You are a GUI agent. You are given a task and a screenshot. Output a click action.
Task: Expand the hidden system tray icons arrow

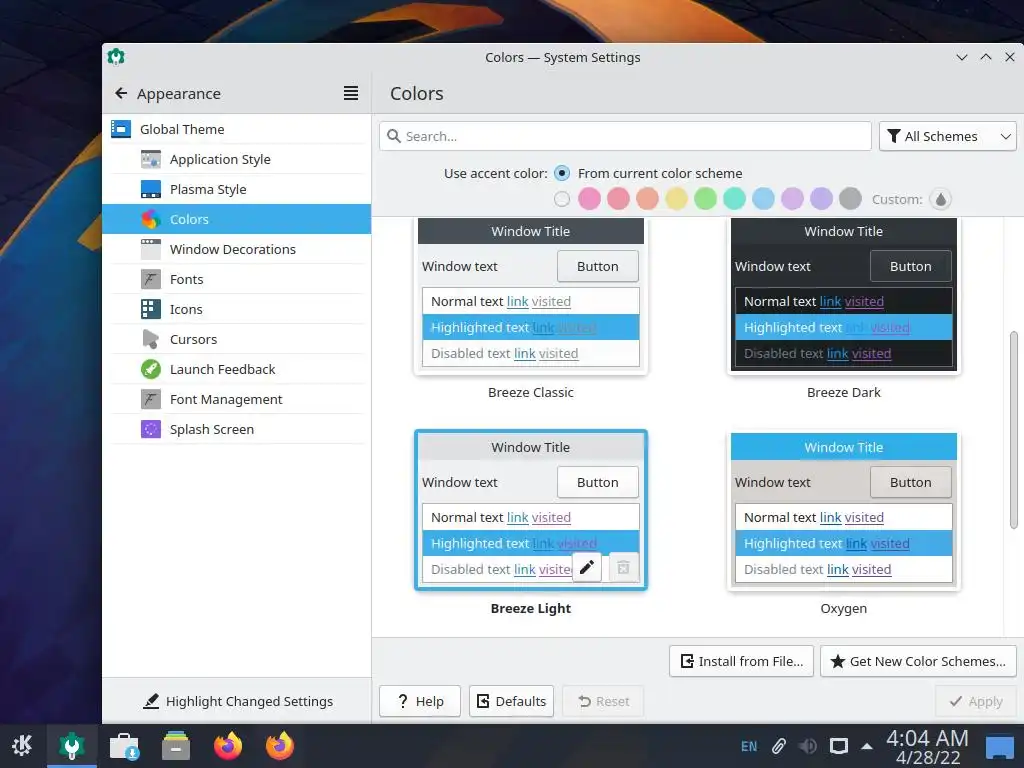(x=867, y=746)
